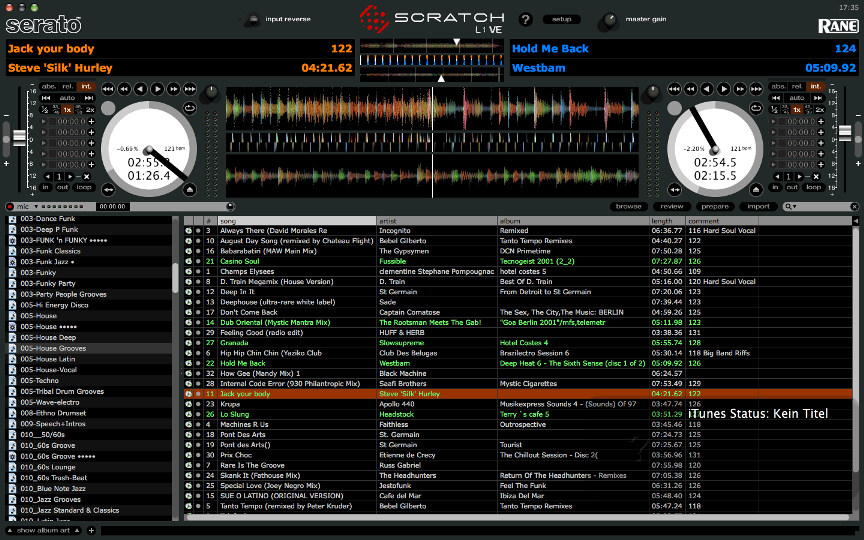This screenshot has height=540, width=864.
Task: Open the browse panel tab
Action: (x=629, y=207)
